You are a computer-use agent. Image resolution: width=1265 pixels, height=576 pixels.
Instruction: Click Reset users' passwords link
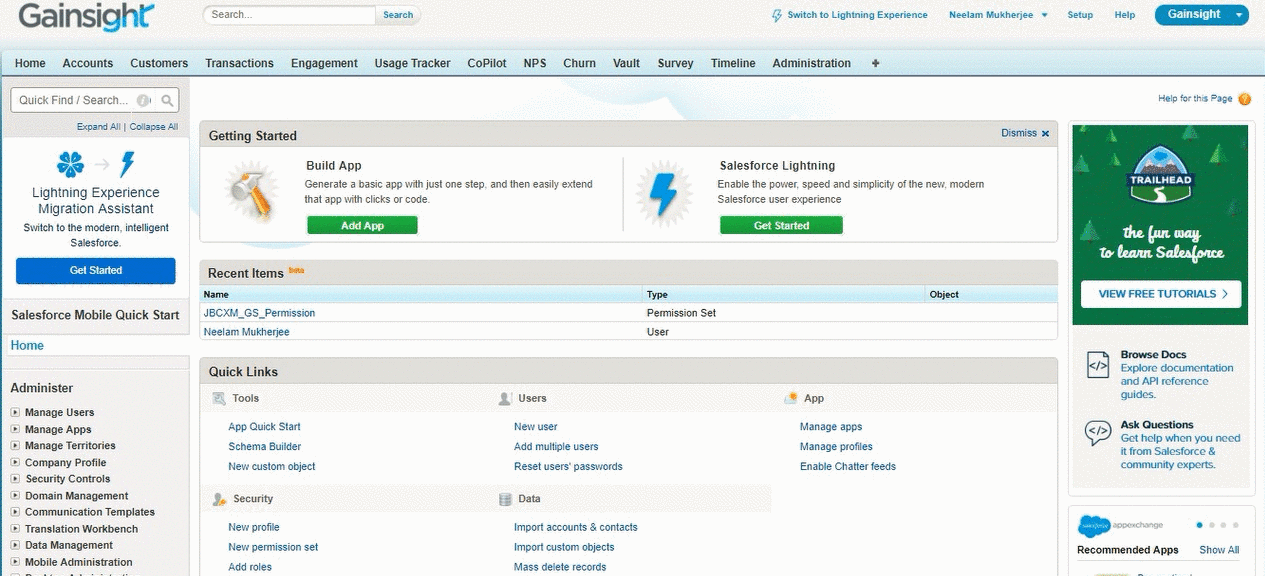(x=568, y=467)
